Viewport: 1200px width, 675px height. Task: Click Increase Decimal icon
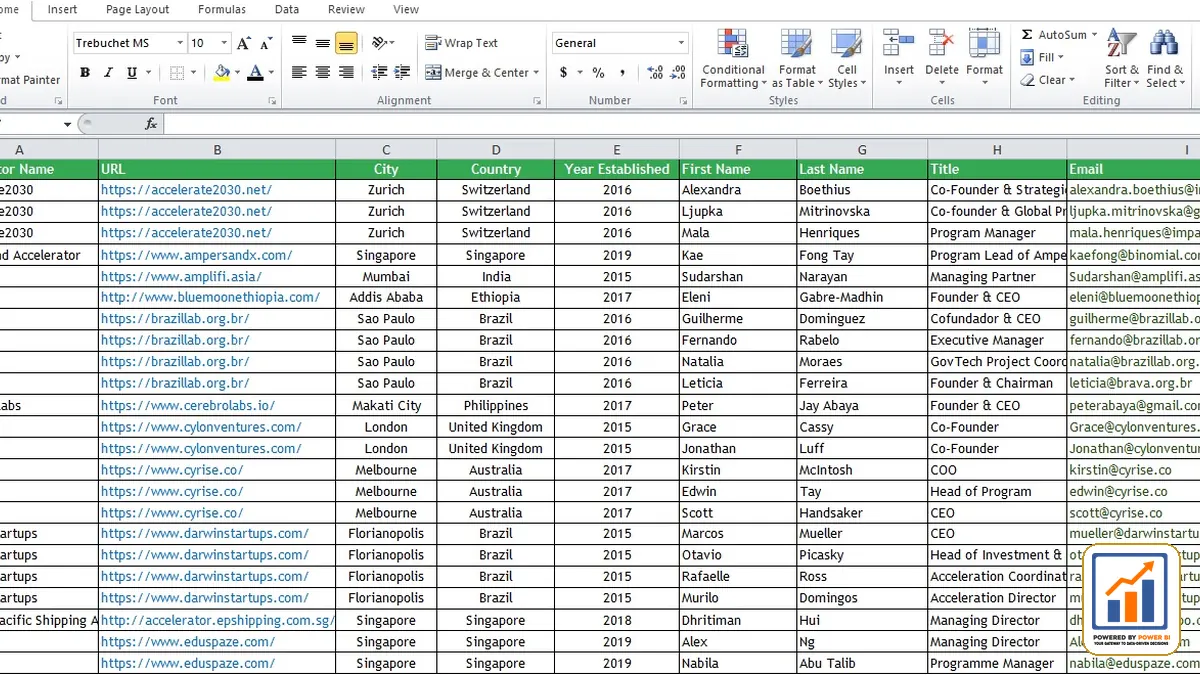click(655, 73)
